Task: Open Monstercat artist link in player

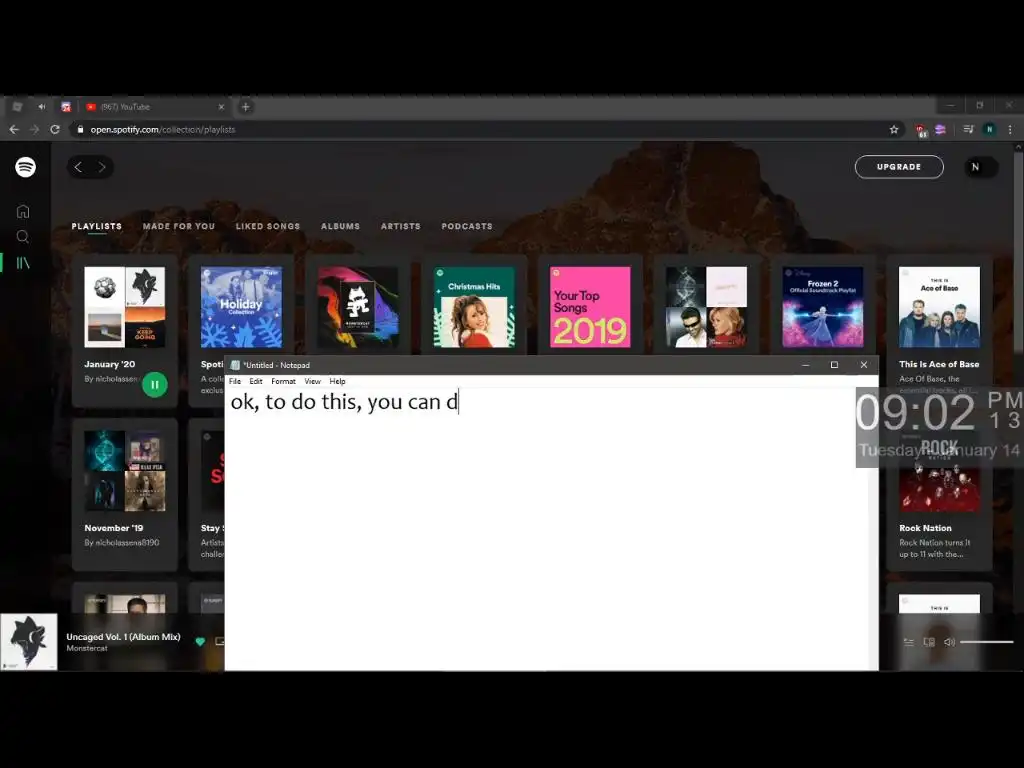Action: coord(87,648)
